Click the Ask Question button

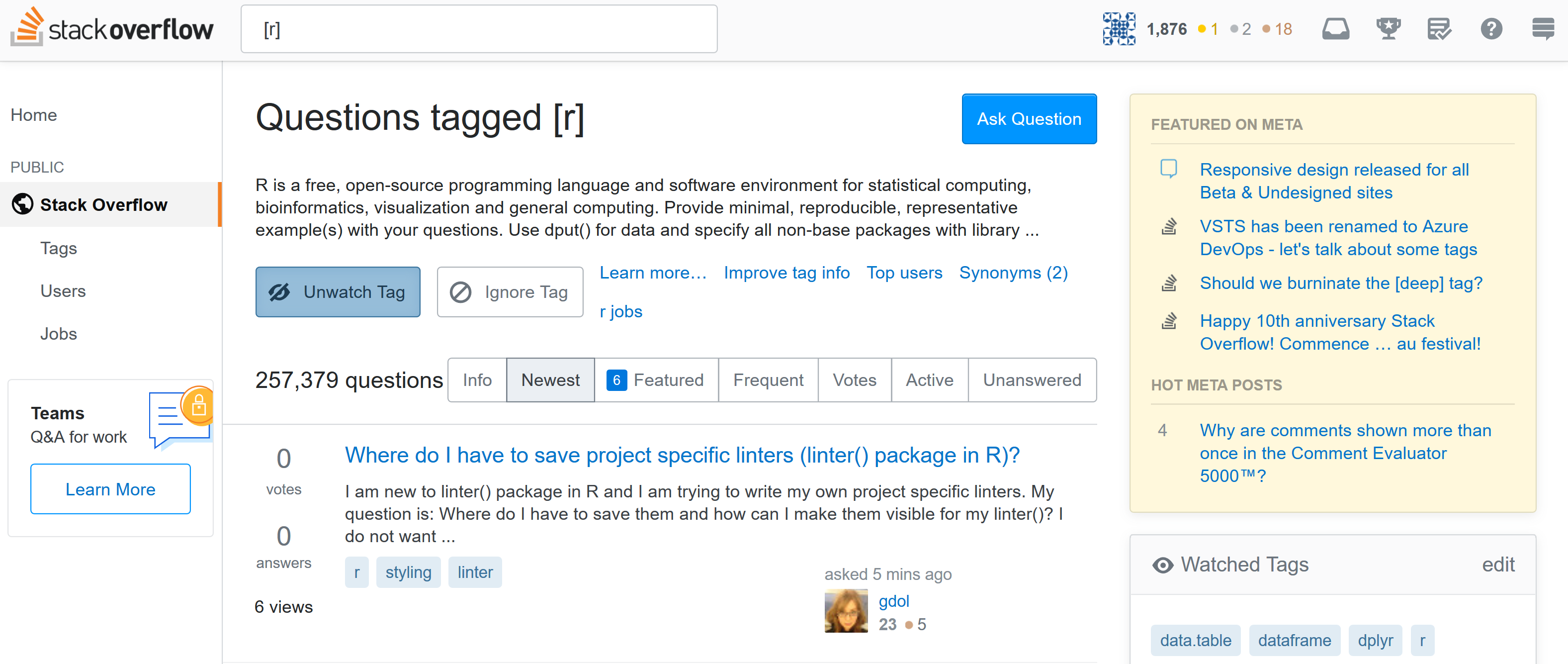click(1029, 119)
